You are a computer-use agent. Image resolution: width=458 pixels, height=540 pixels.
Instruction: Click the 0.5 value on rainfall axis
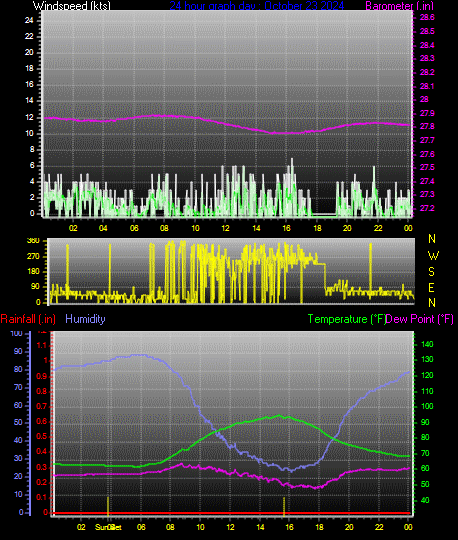coord(42,436)
